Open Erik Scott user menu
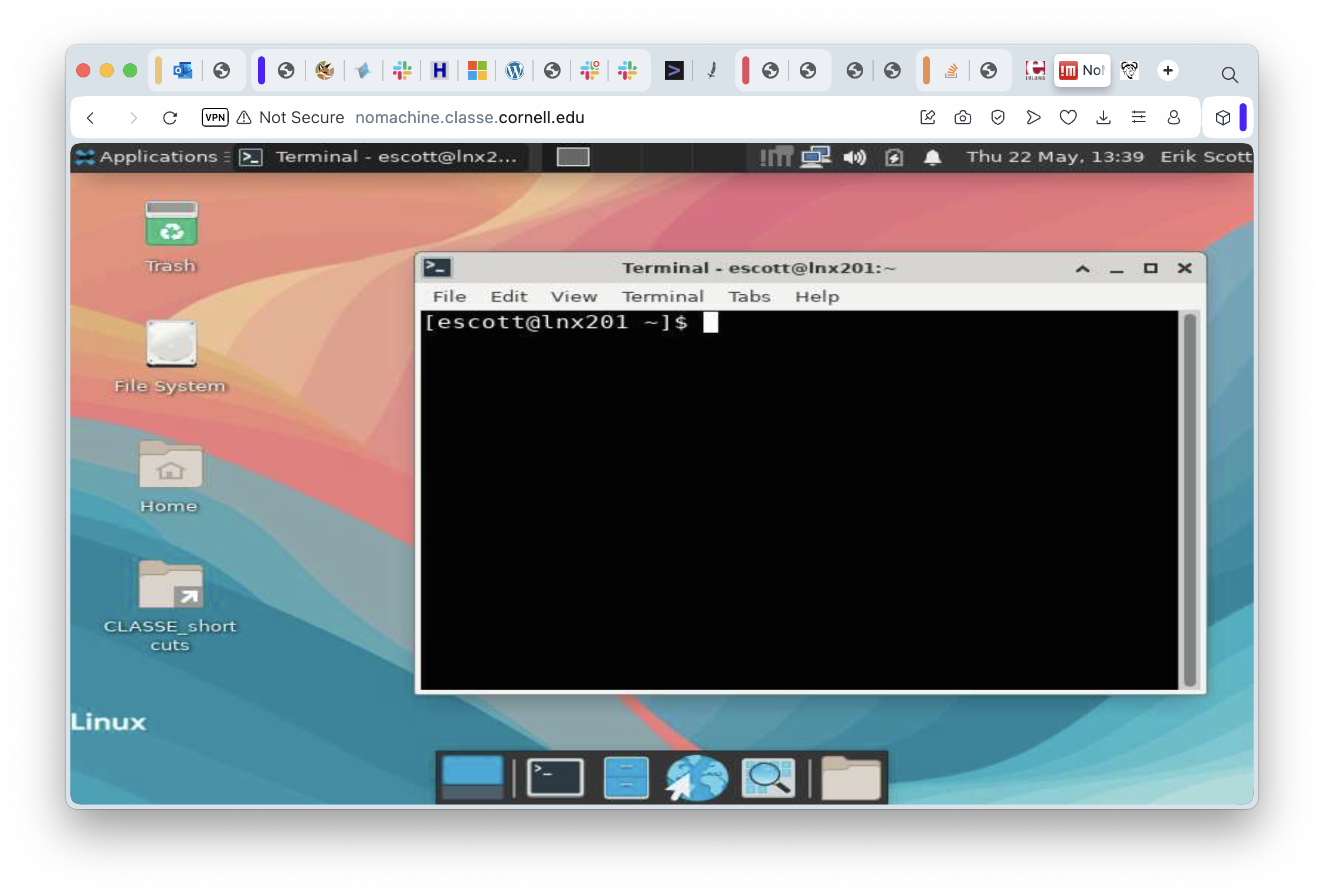The width and height of the screenshot is (1324, 896). tap(1206, 157)
